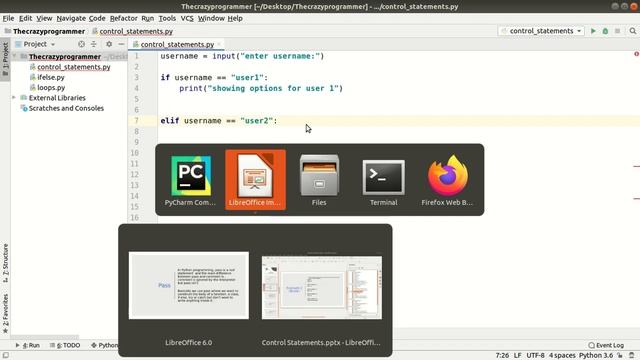Select control_statements.py in project tree
Viewport: 640px width, 360px height.
73,67
